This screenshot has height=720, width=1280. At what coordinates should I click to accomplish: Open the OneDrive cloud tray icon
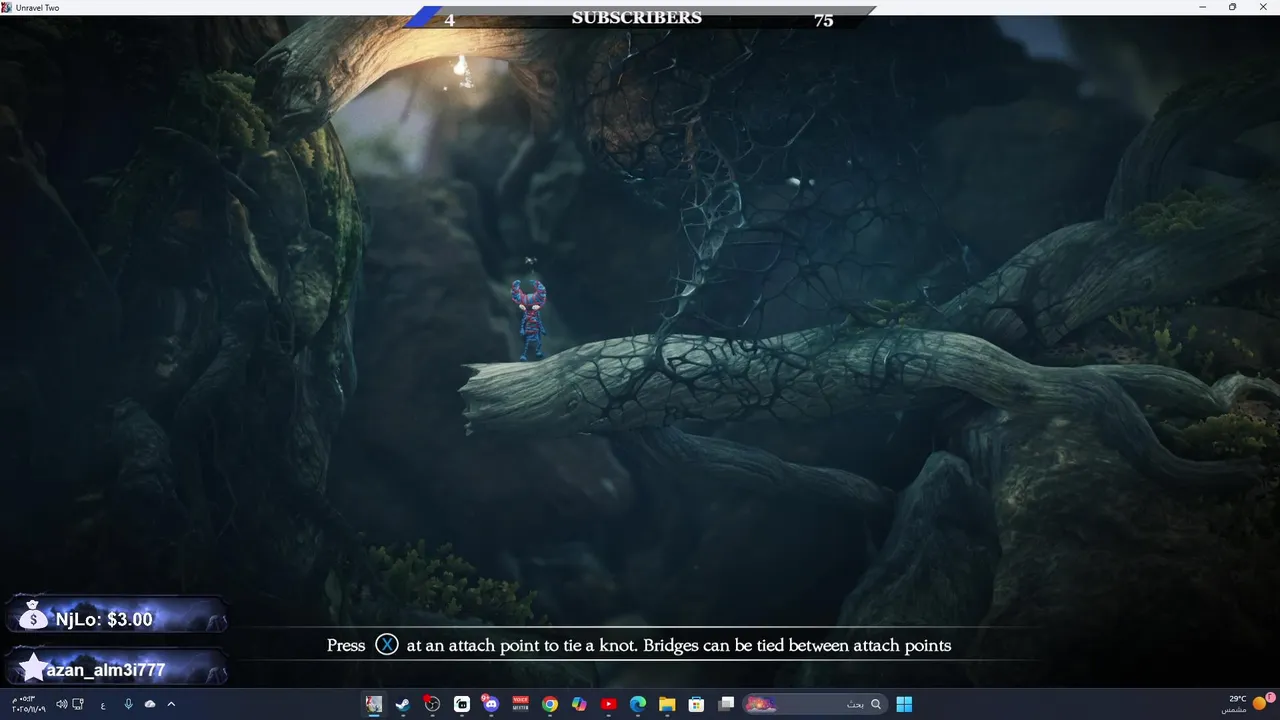click(x=150, y=704)
